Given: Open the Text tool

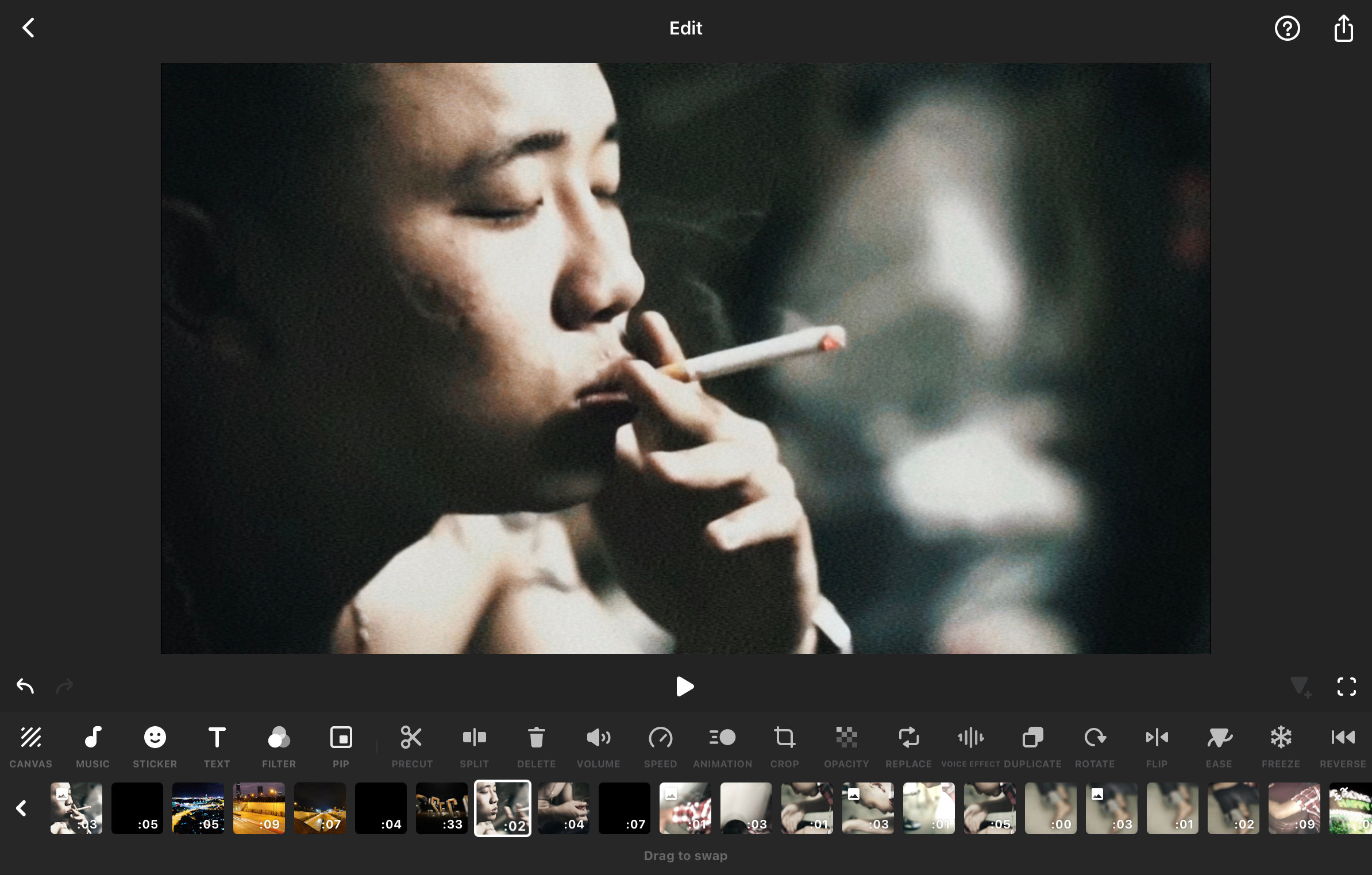Looking at the screenshot, I should click(x=217, y=747).
